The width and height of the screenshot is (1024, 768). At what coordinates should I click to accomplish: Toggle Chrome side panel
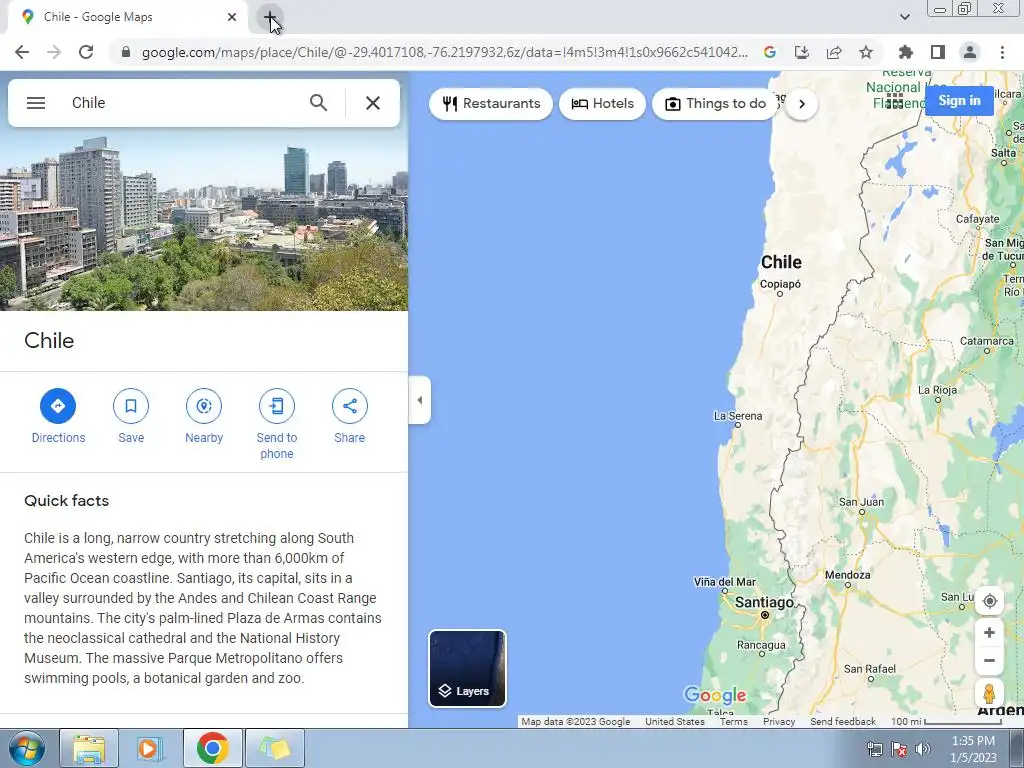(938, 52)
